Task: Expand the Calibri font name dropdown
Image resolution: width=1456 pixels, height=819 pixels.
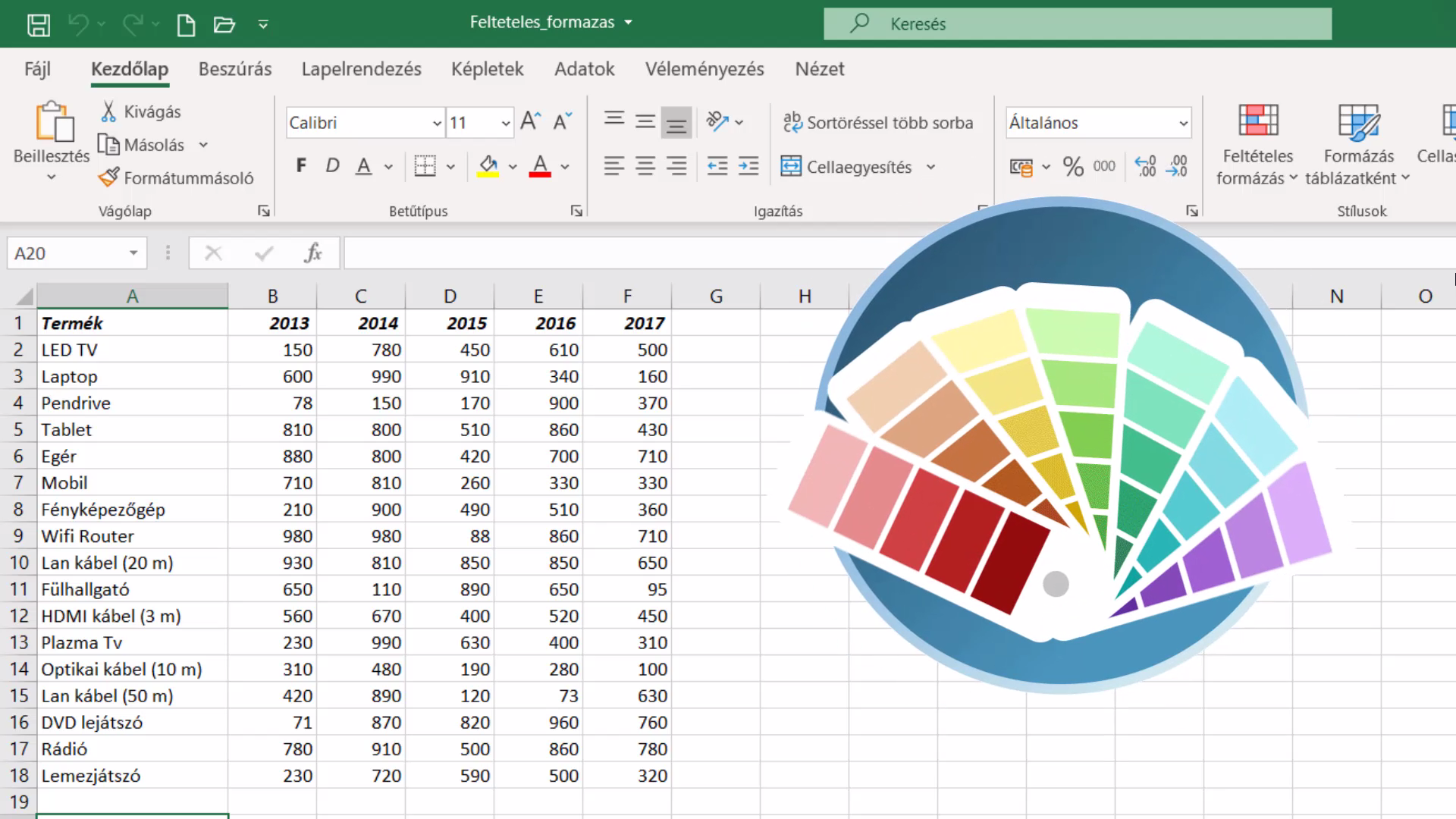Action: pyautogui.click(x=437, y=123)
